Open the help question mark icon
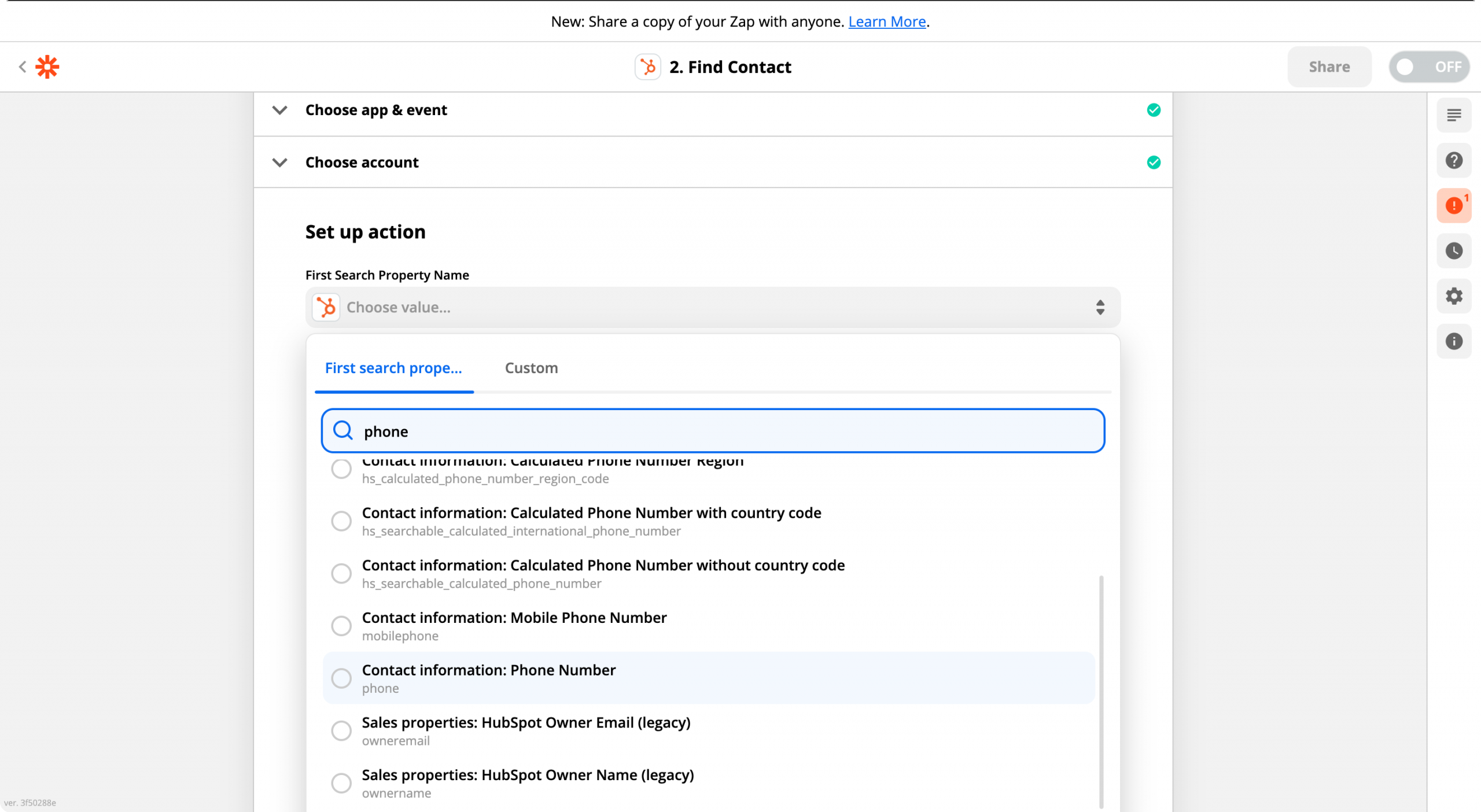Viewport: 1481px width, 812px height. [x=1454, y=160]
